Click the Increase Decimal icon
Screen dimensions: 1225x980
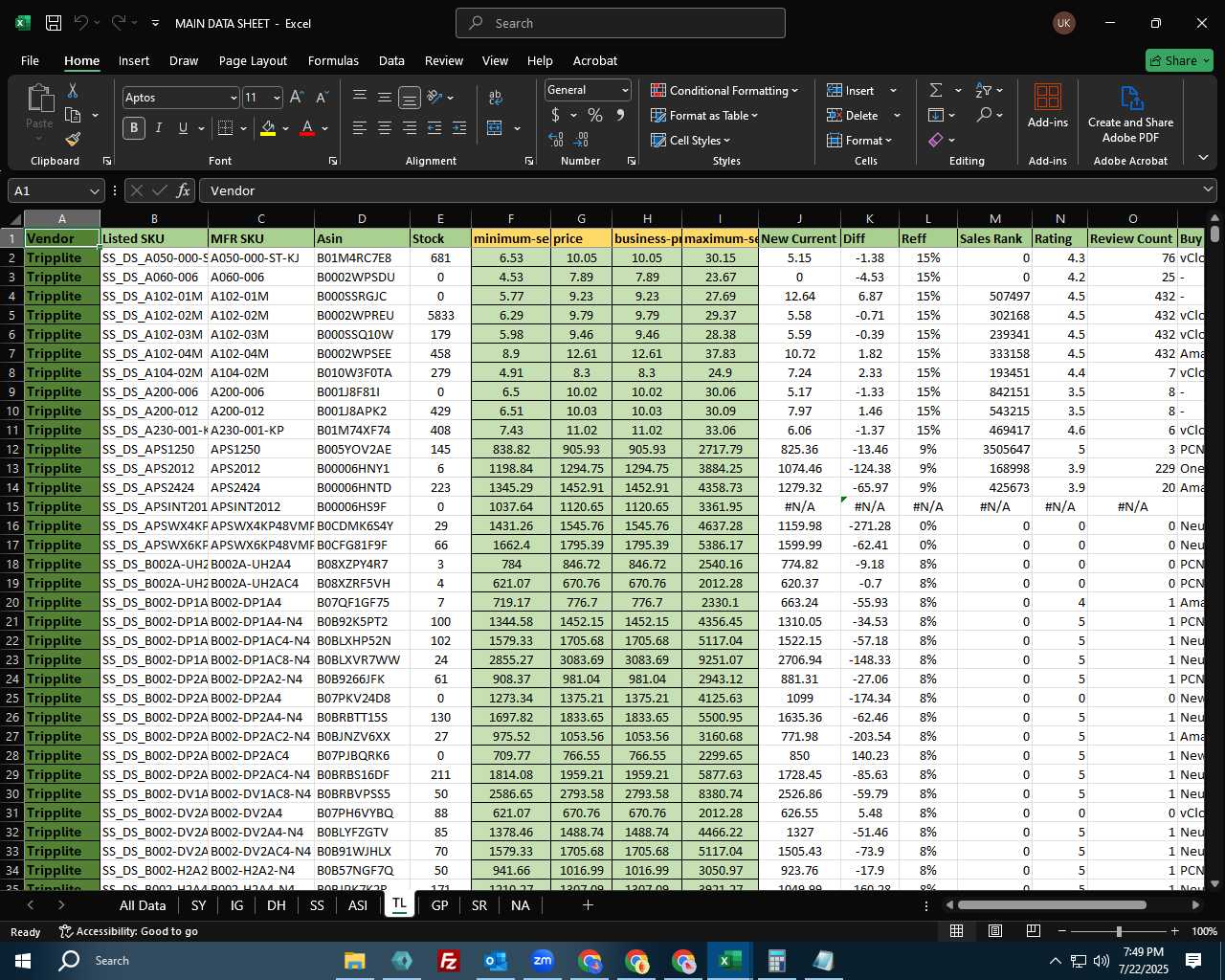point(556,140)
